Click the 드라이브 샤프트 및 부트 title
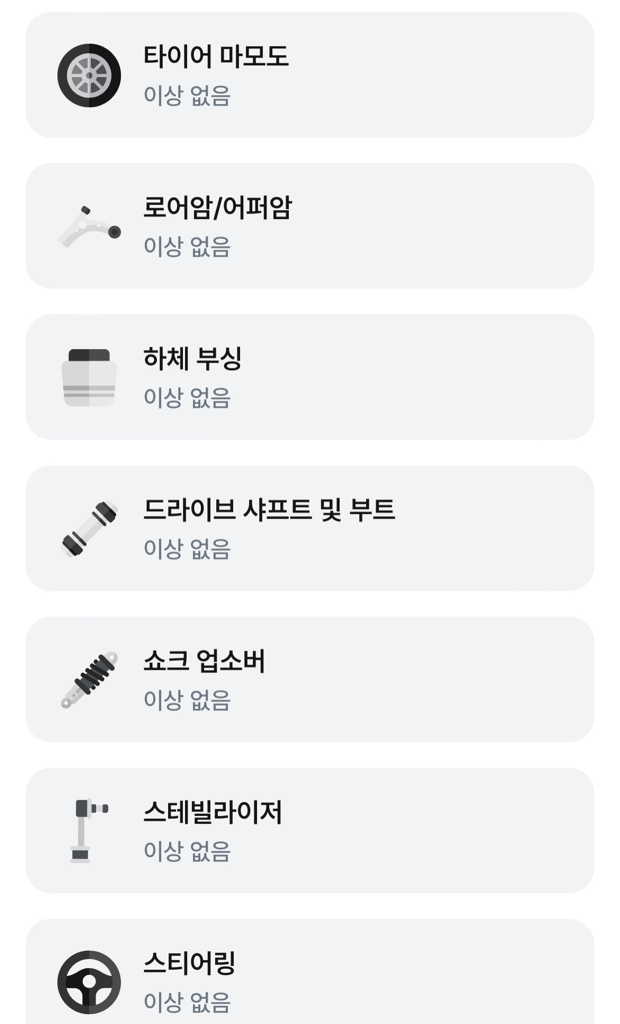The image size is (620, 1024). click(269, 510)
